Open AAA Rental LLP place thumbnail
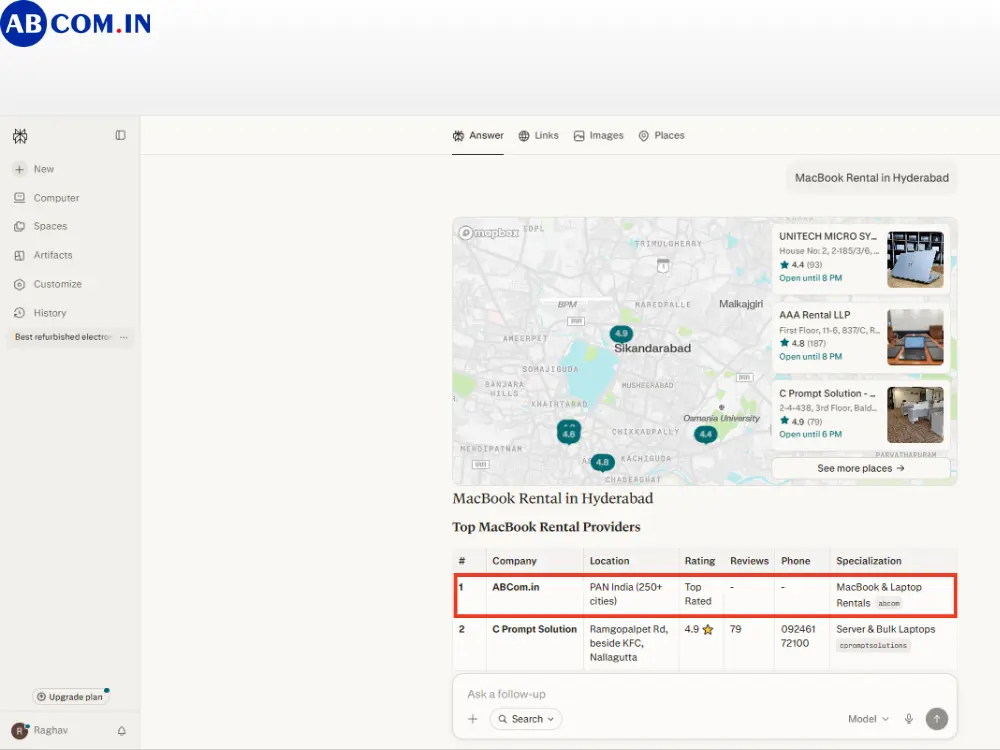This screenshot has height=750, width=1000. (x=915, y=337)
